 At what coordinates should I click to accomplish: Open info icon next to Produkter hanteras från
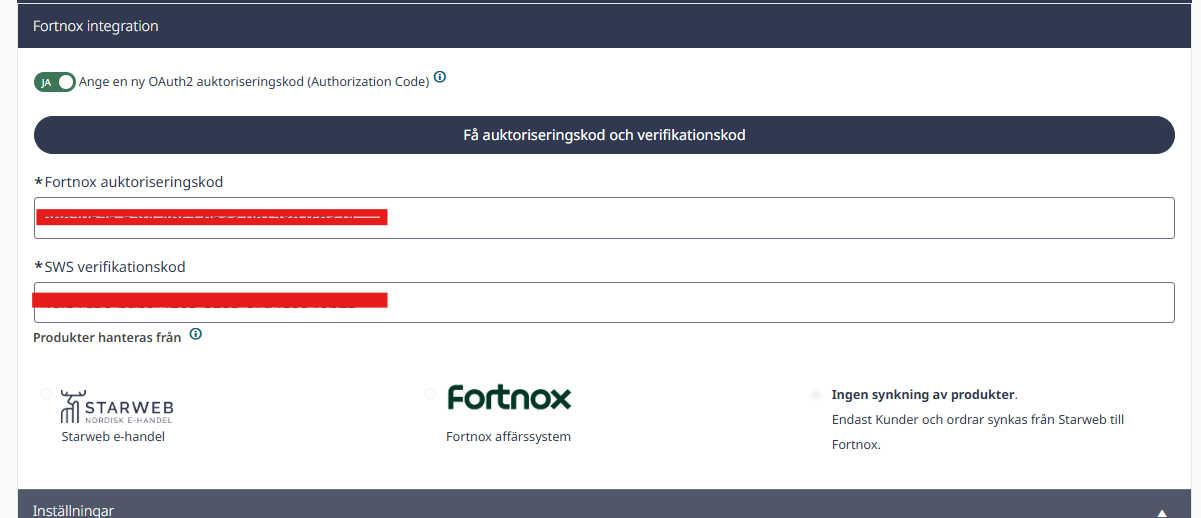pyautogui.click(x=196, y=334)
